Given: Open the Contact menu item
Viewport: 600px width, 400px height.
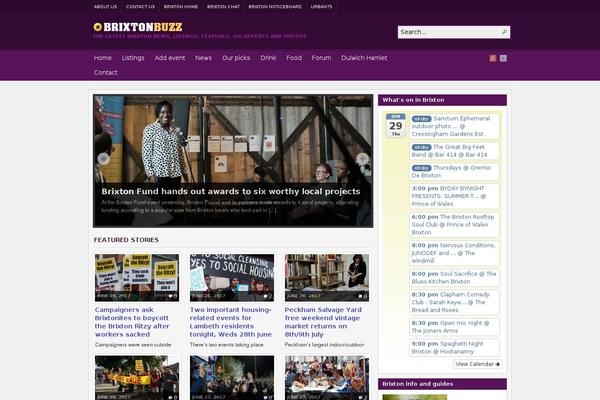Looking at the screenshot, I should 106,72.
